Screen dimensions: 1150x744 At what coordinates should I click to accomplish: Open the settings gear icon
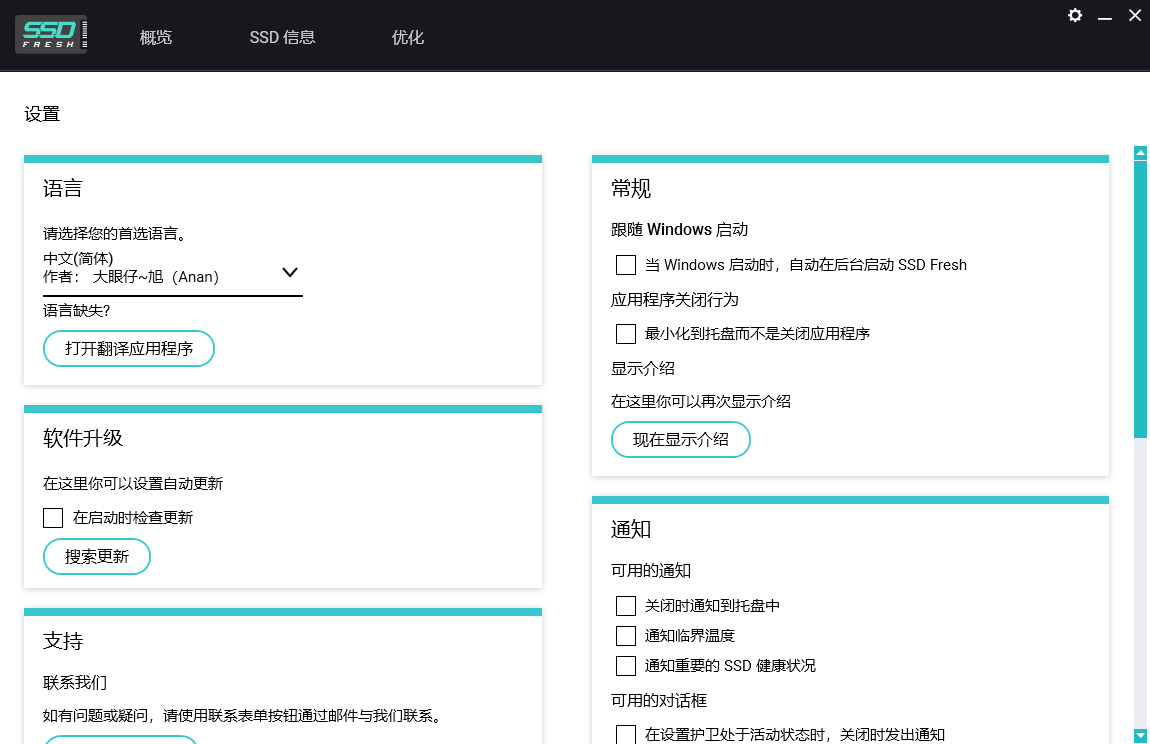(1074, 16)
